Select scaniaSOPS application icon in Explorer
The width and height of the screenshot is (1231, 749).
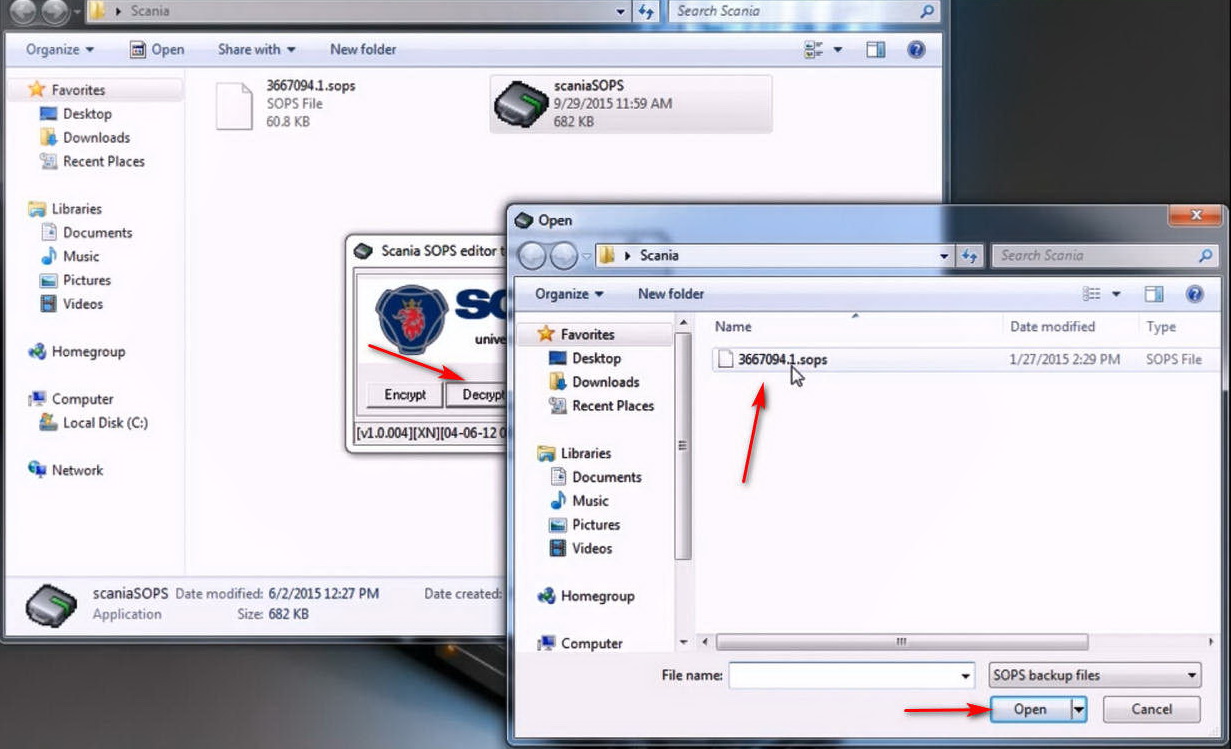(521, 103)
